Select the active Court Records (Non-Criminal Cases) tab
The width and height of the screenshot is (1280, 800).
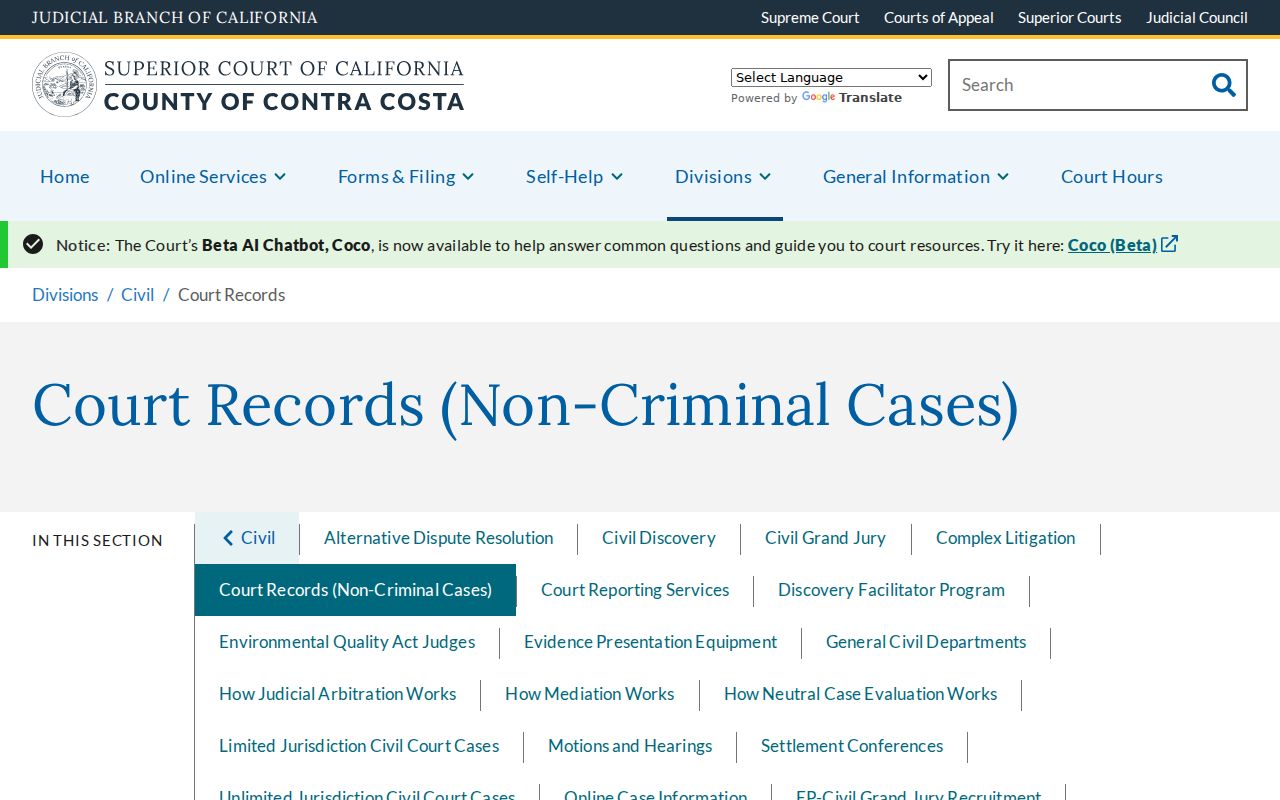point(355,590)
